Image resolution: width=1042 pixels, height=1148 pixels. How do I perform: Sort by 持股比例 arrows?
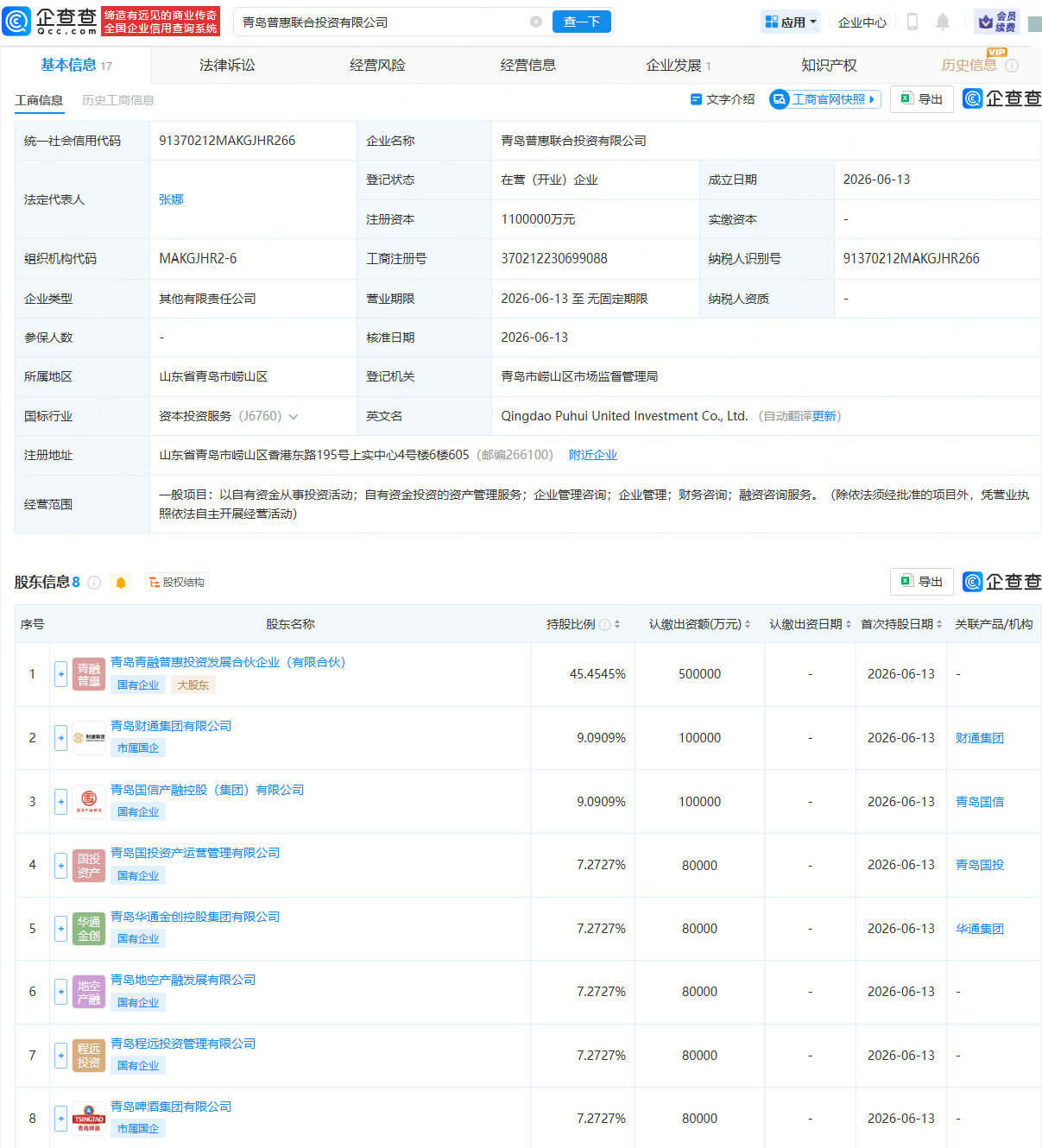[x=617, y=624]
